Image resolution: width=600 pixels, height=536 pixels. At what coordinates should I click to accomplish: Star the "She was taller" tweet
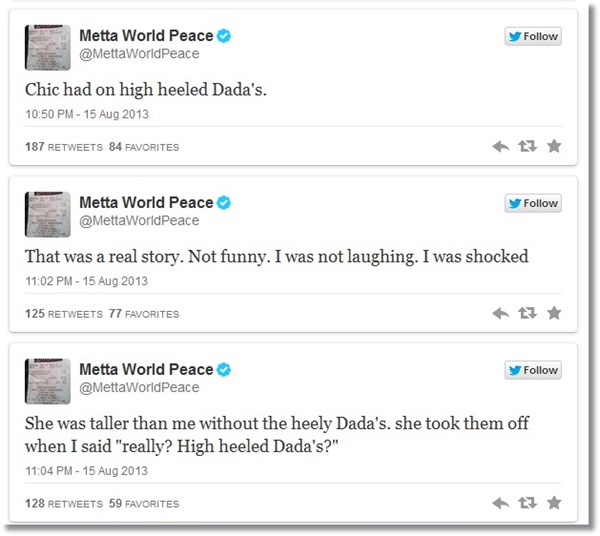click(554, 502)
